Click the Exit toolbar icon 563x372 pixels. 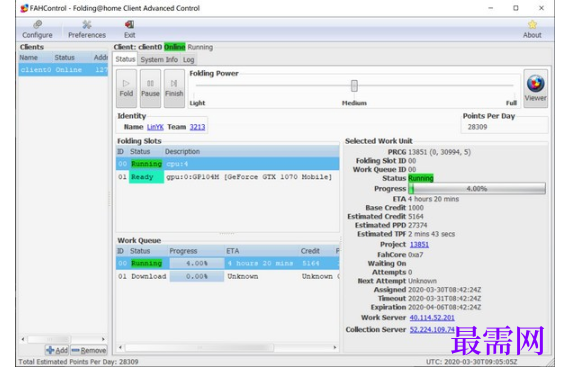click(x=129, y=29)
